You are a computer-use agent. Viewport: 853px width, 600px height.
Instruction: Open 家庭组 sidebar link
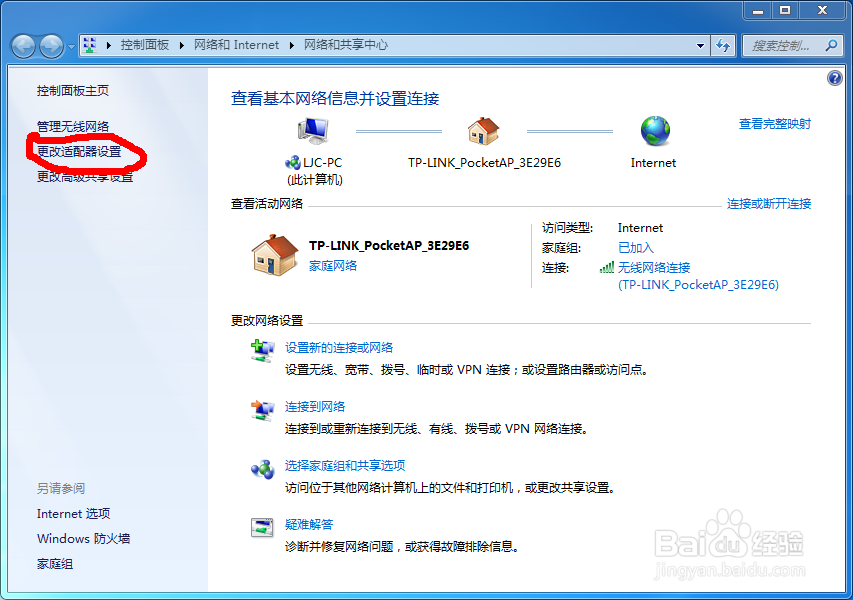[55, 564]
